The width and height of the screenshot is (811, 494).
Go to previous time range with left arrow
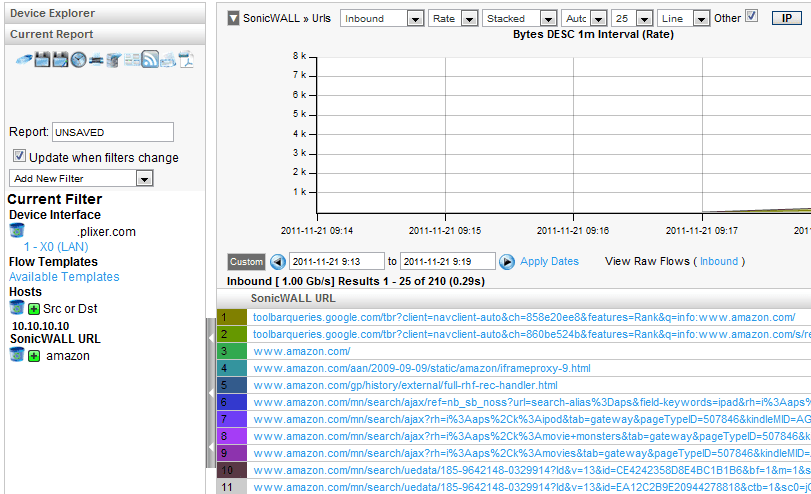click(x=278, y=262)
